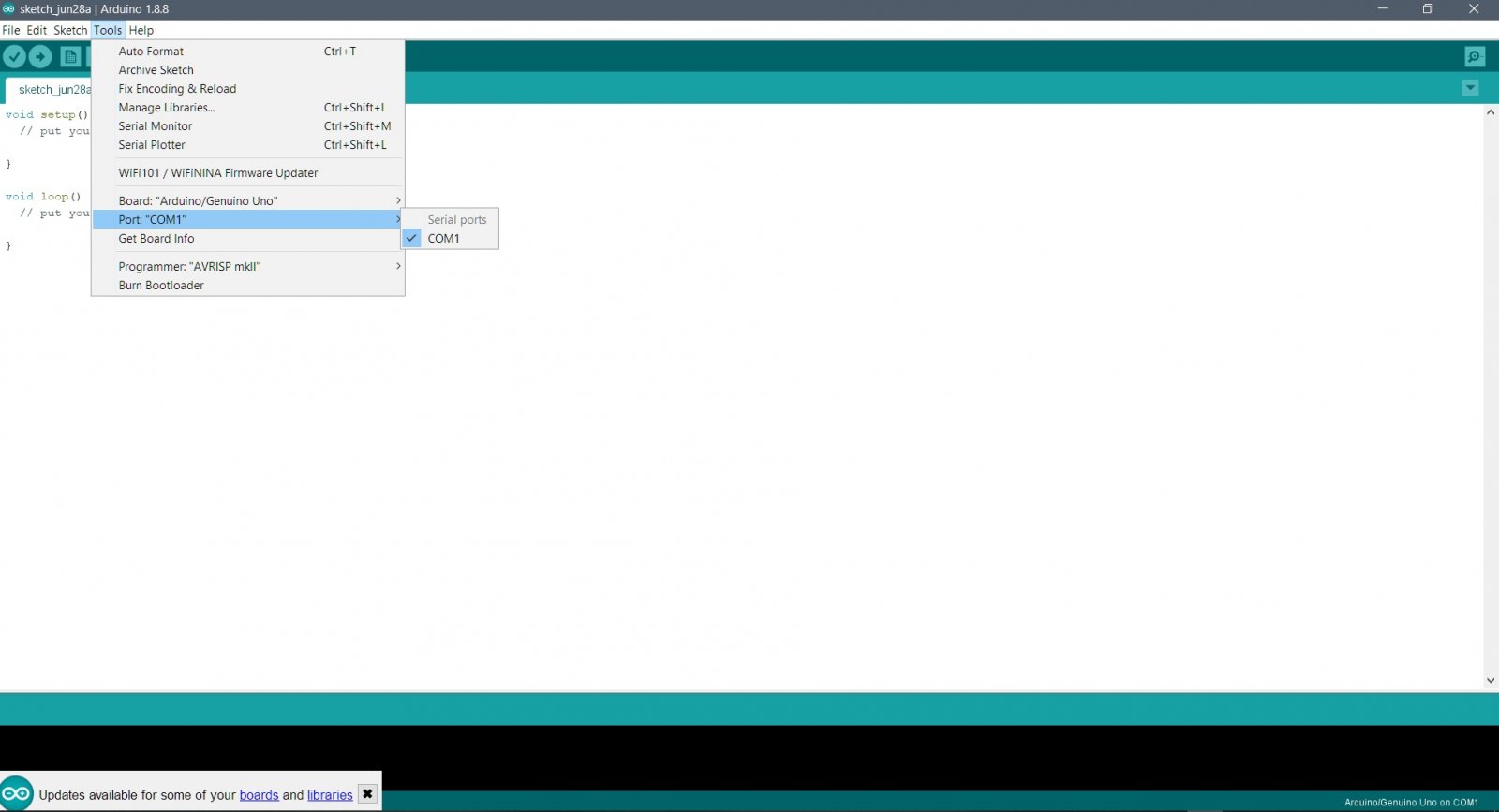Open Manage Libraries from the menu

coord(248,108)
